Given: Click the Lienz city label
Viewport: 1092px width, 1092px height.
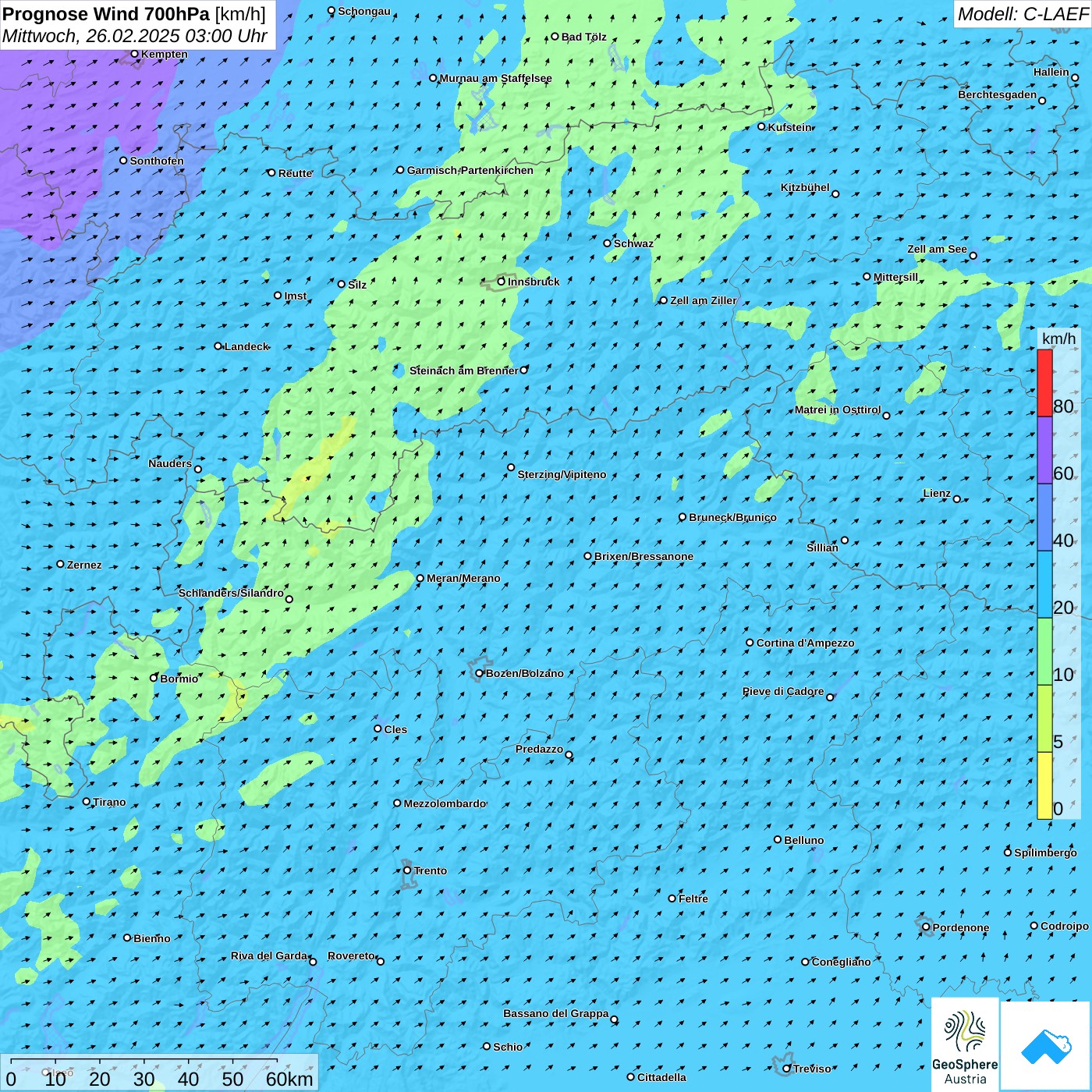Looking at the screenshot, I should point(937,493).
